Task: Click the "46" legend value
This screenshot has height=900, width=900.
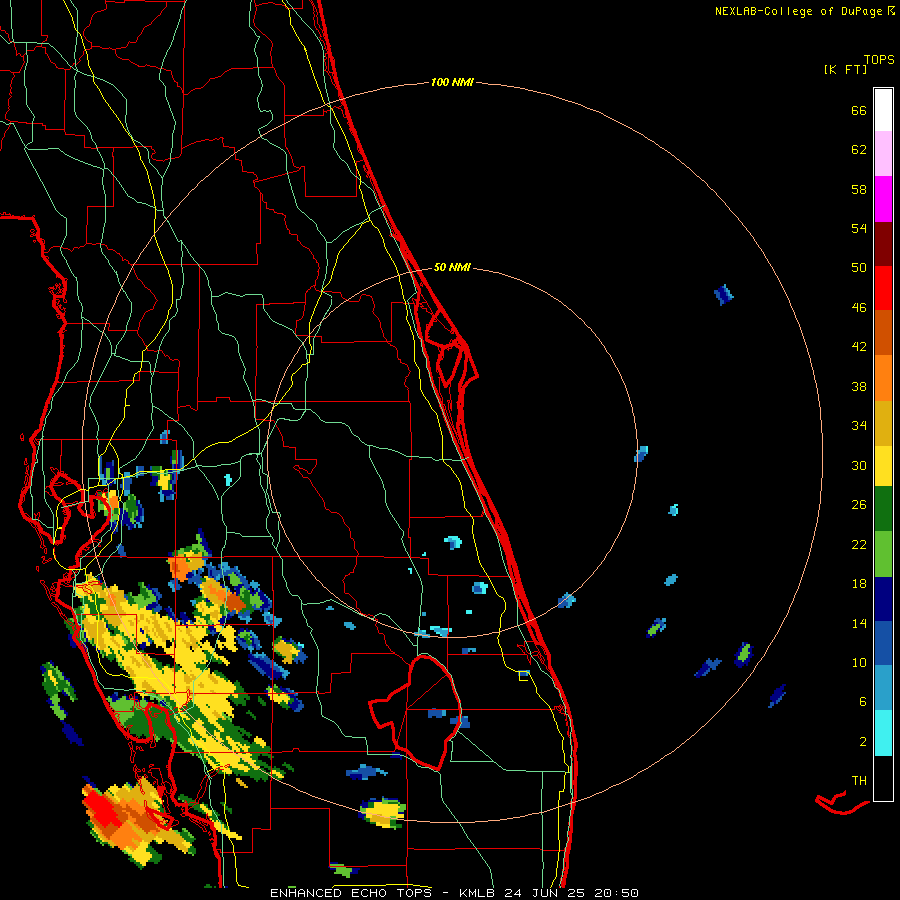Action: coord(859,308)
